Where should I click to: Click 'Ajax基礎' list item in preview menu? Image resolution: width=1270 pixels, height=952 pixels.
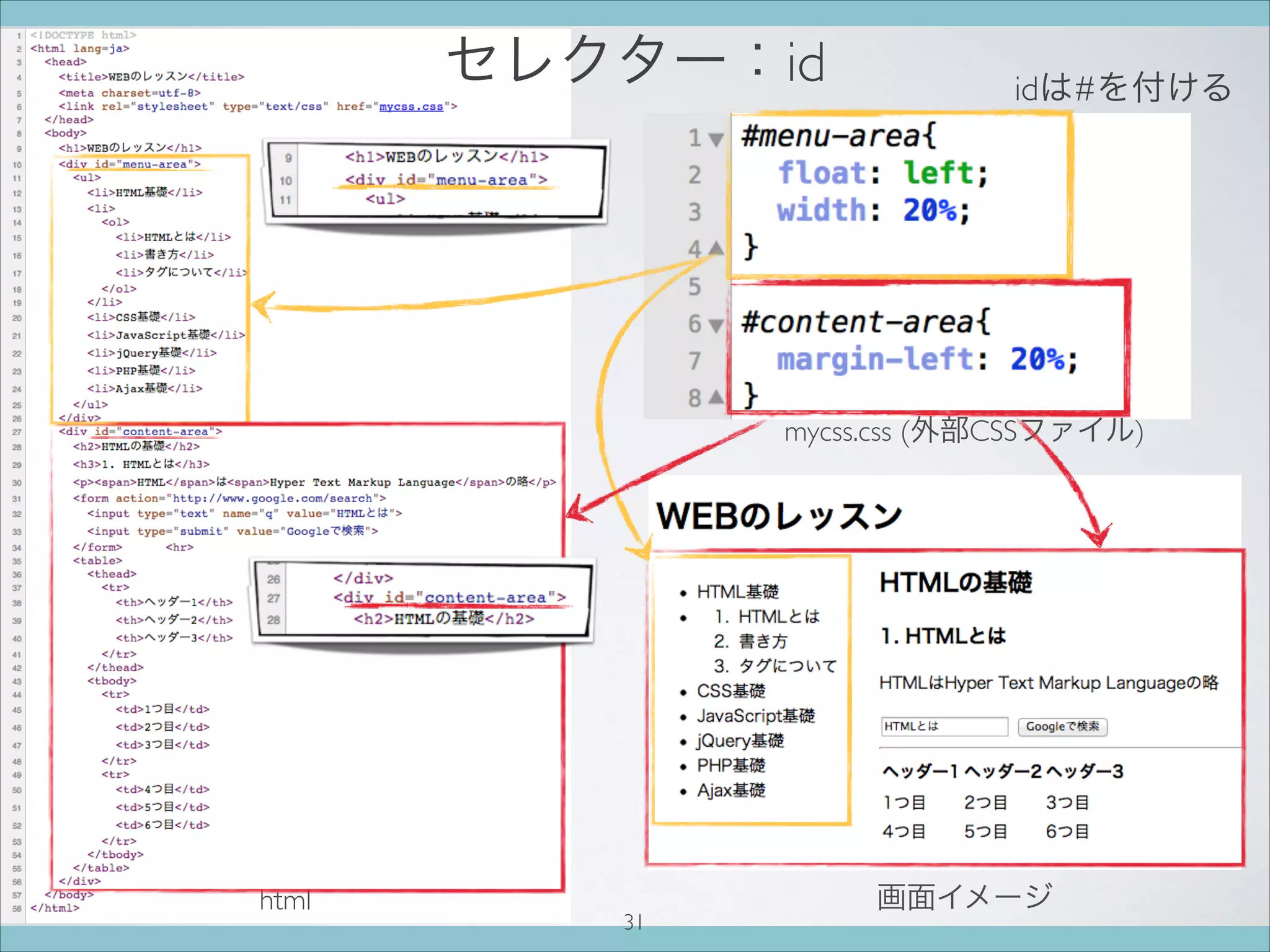[731, 790]
